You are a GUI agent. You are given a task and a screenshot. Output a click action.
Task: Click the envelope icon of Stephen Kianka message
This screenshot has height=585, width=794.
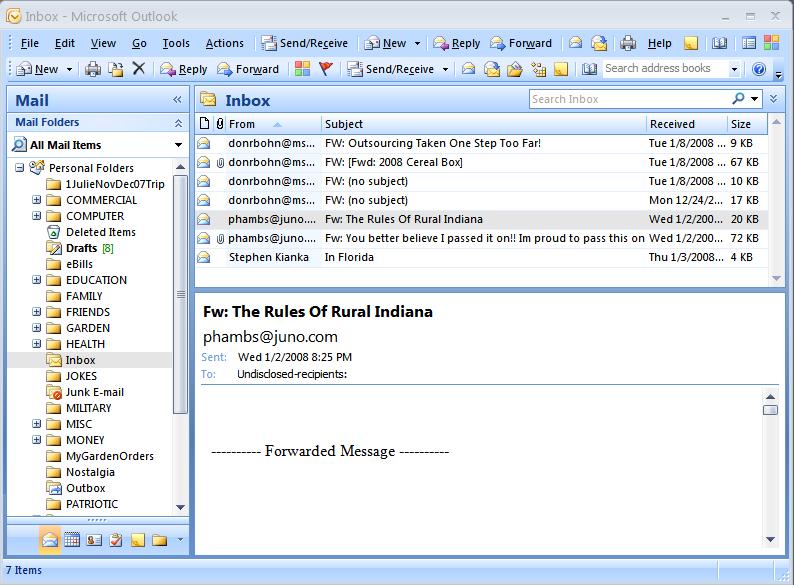204,257
